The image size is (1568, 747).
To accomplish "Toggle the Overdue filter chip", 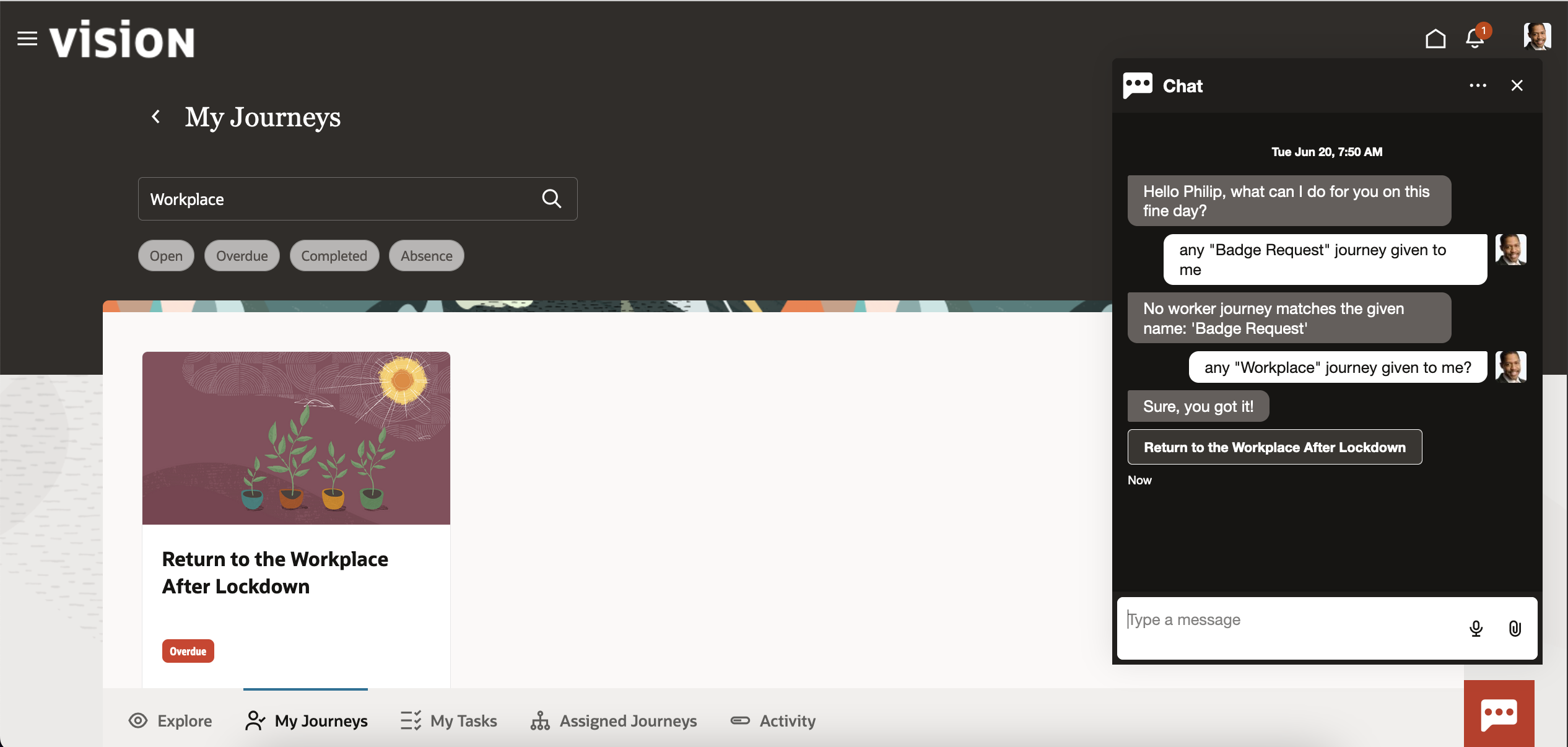I will (x=242, y=256).
